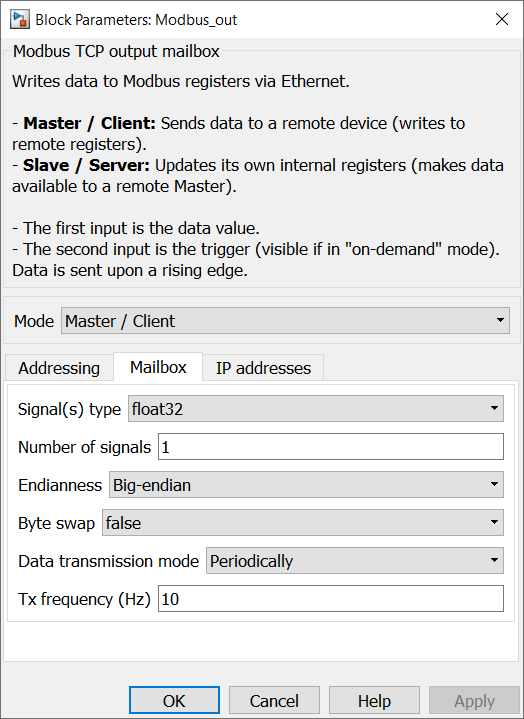The width and height of the screenshot is (524, 719).
Task: Switch to the Addressing tab
Action: click(x=59, y=368)
